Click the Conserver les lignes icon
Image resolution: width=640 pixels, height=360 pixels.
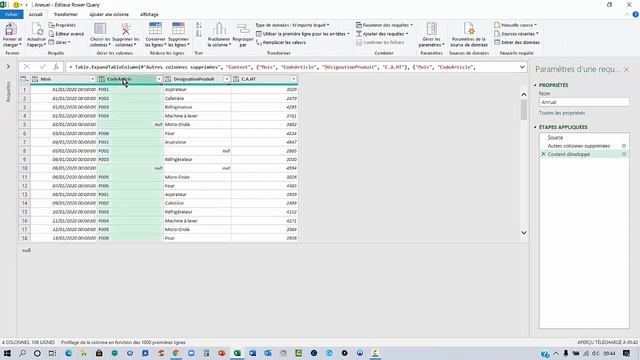pos(155,29)
